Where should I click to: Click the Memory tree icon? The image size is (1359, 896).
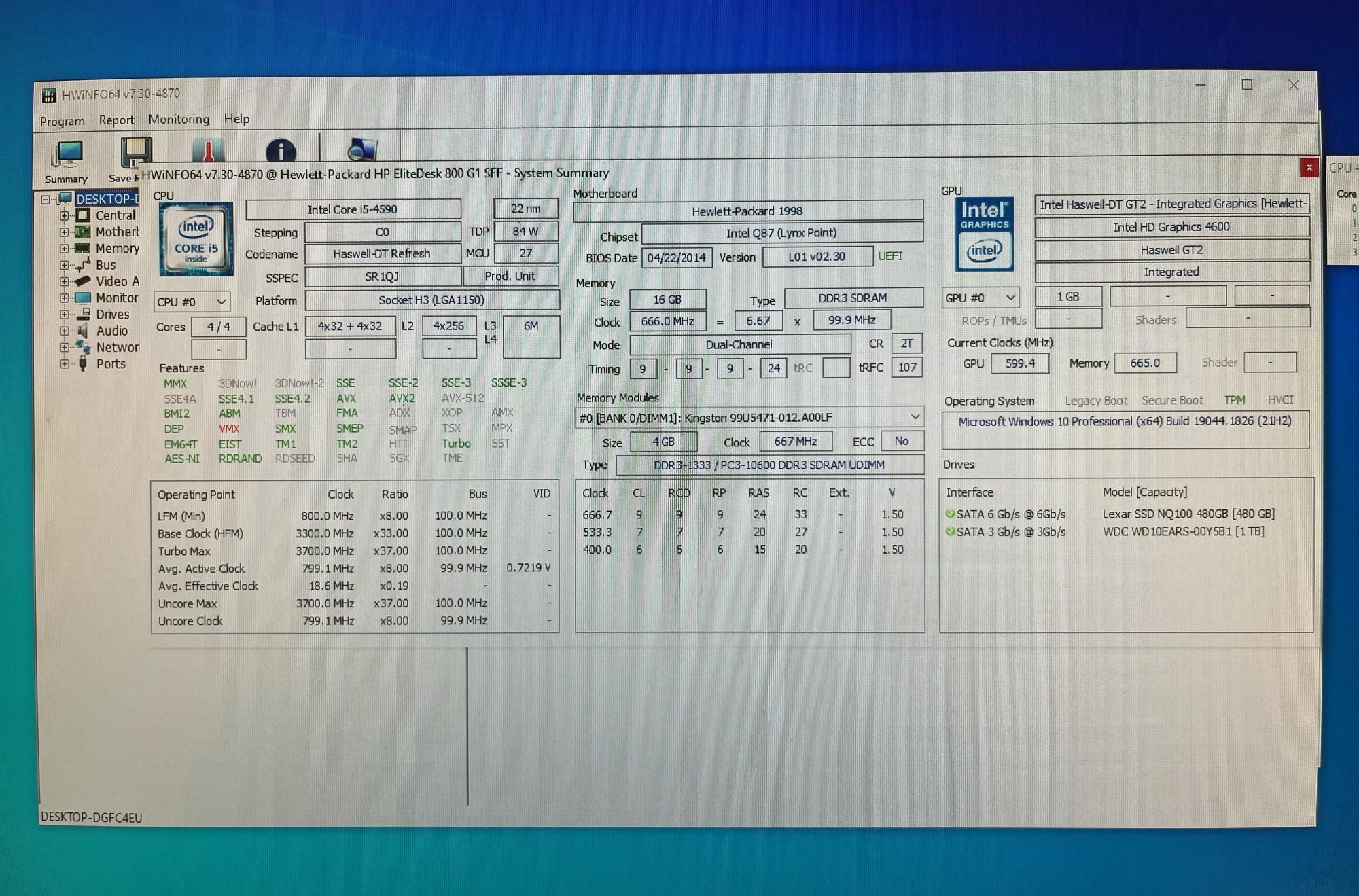(x=83, y=248)
